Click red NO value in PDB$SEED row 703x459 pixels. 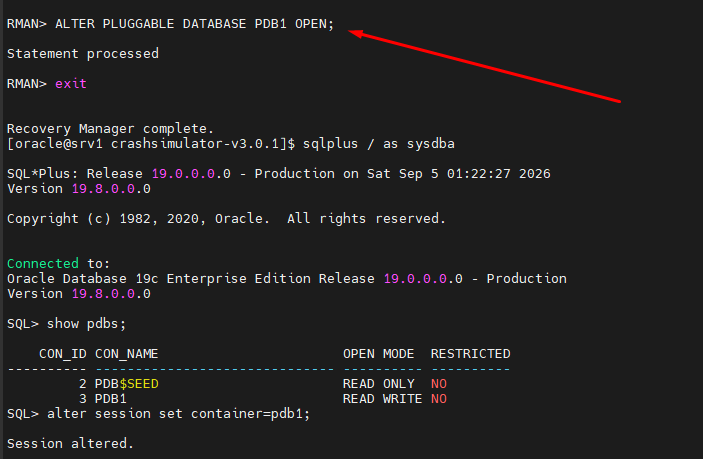pyautogui.click(x=439, y=384)
